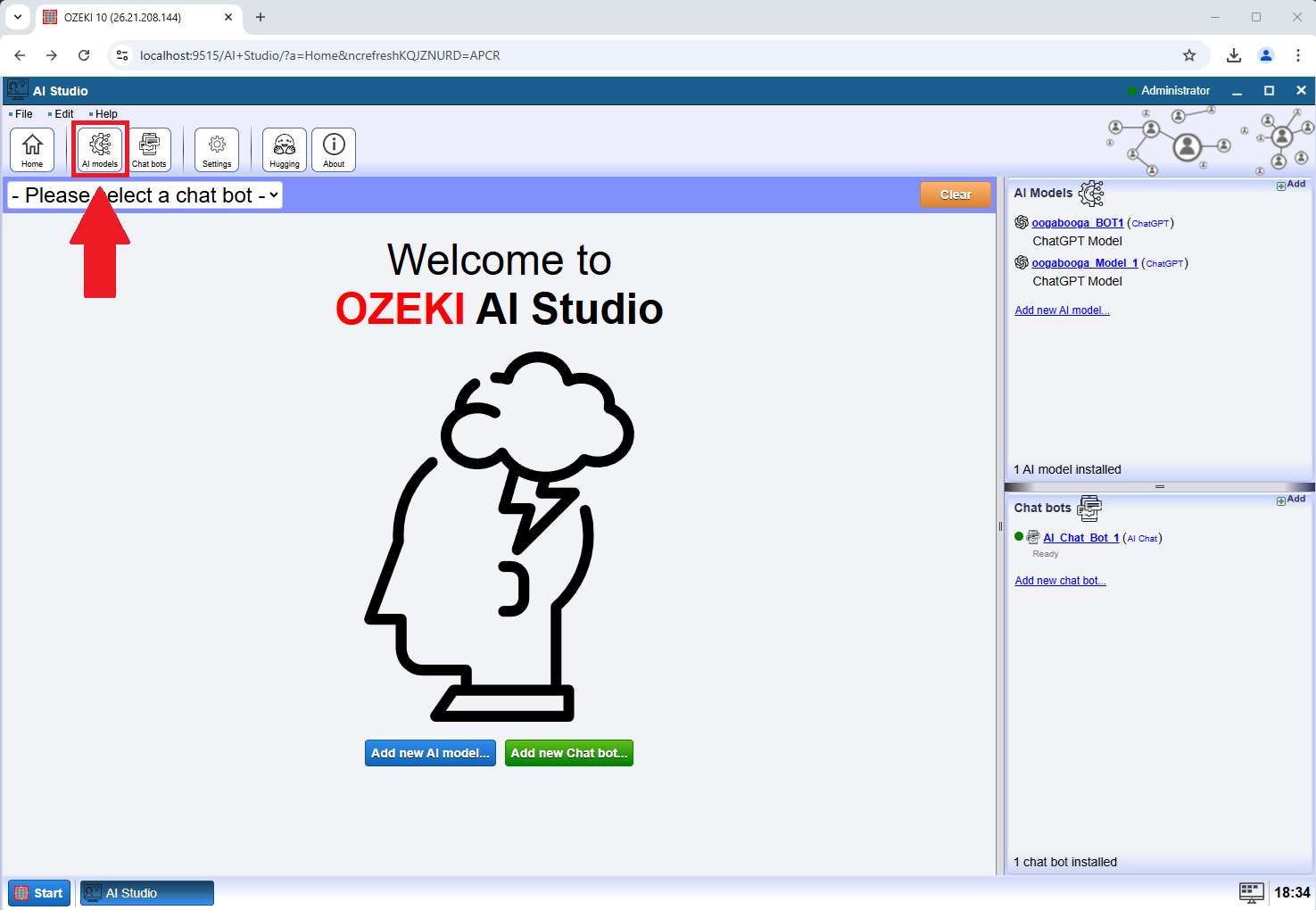Viewport: 1316px width, 910px height.
Task: Click the green Add new Chat bot button
Action: click(x=569, y=753)
